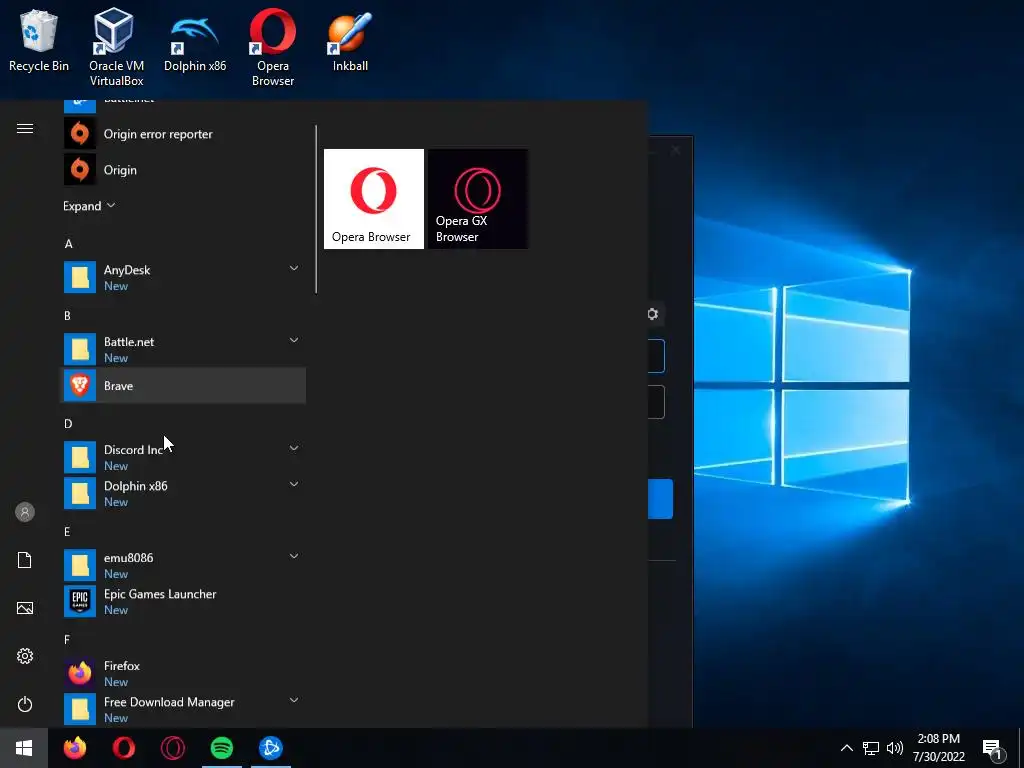Expand the Dolphin x86 folder chevron
Screen dimensions: 1024x768
coord(294,484)
